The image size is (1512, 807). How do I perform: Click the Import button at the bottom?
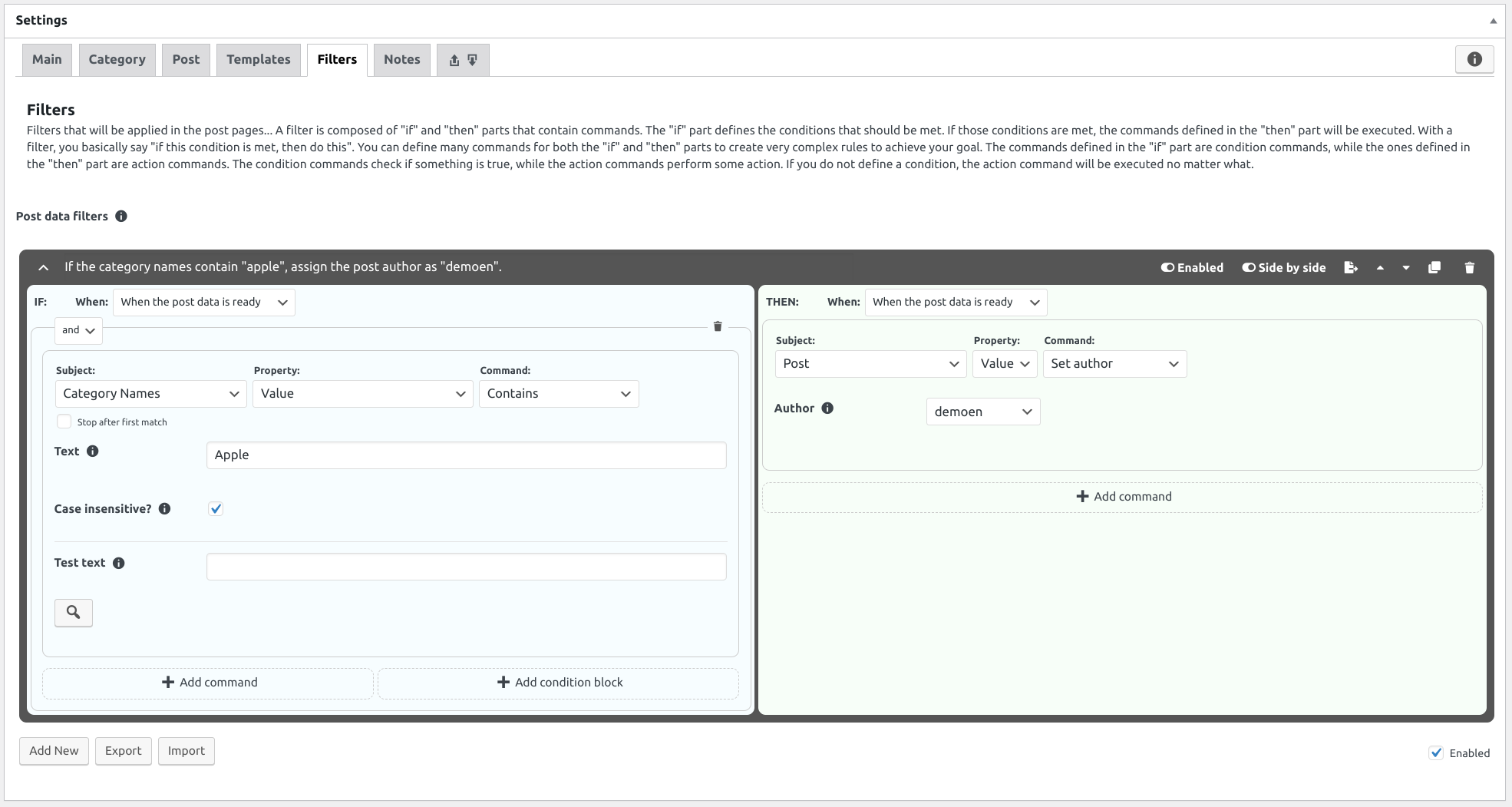(x=187, y=751)
